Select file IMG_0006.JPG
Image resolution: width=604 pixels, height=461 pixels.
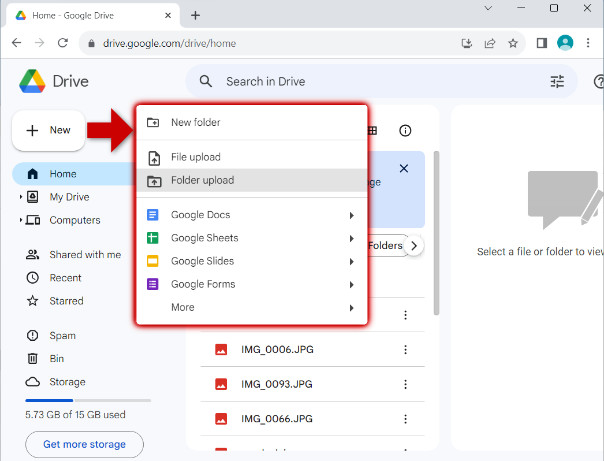coord(312,349)
